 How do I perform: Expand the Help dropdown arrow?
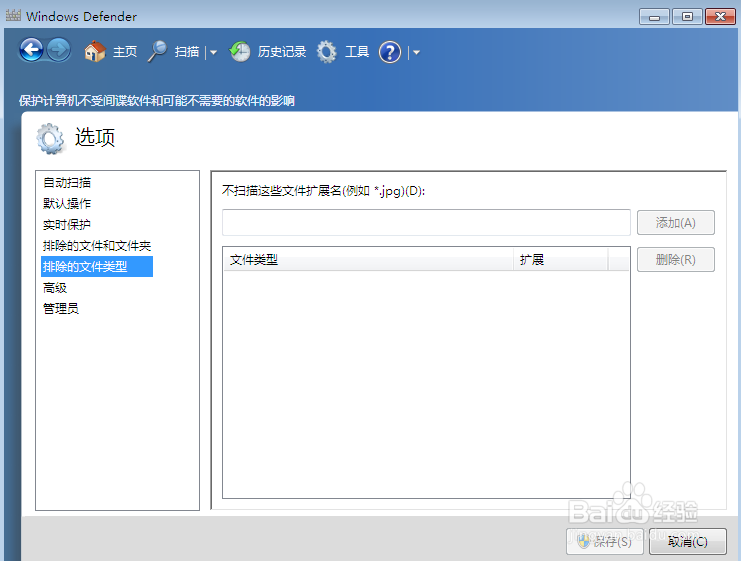point(416,52)
